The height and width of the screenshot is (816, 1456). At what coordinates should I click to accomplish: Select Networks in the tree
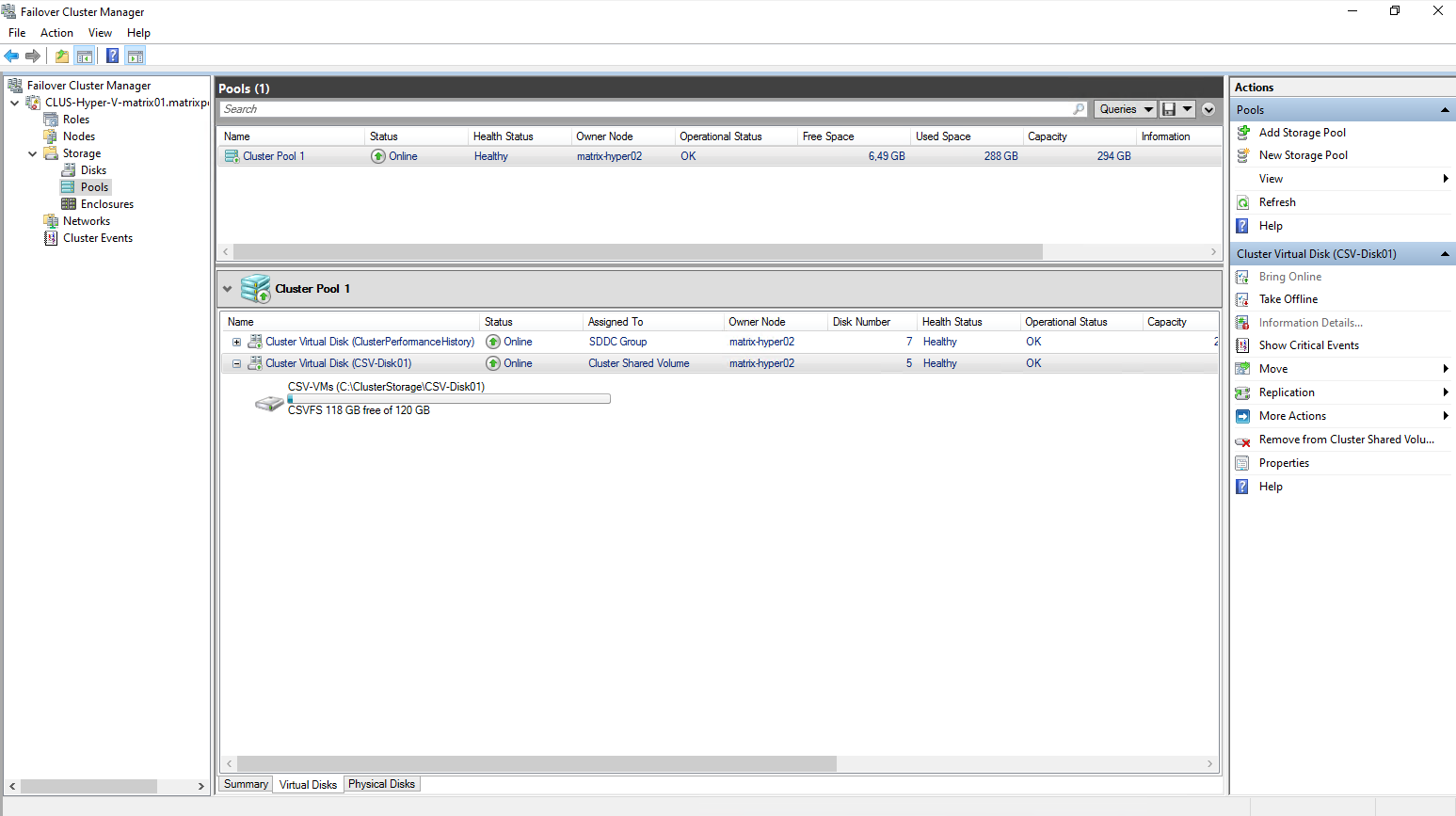[87, 221]
